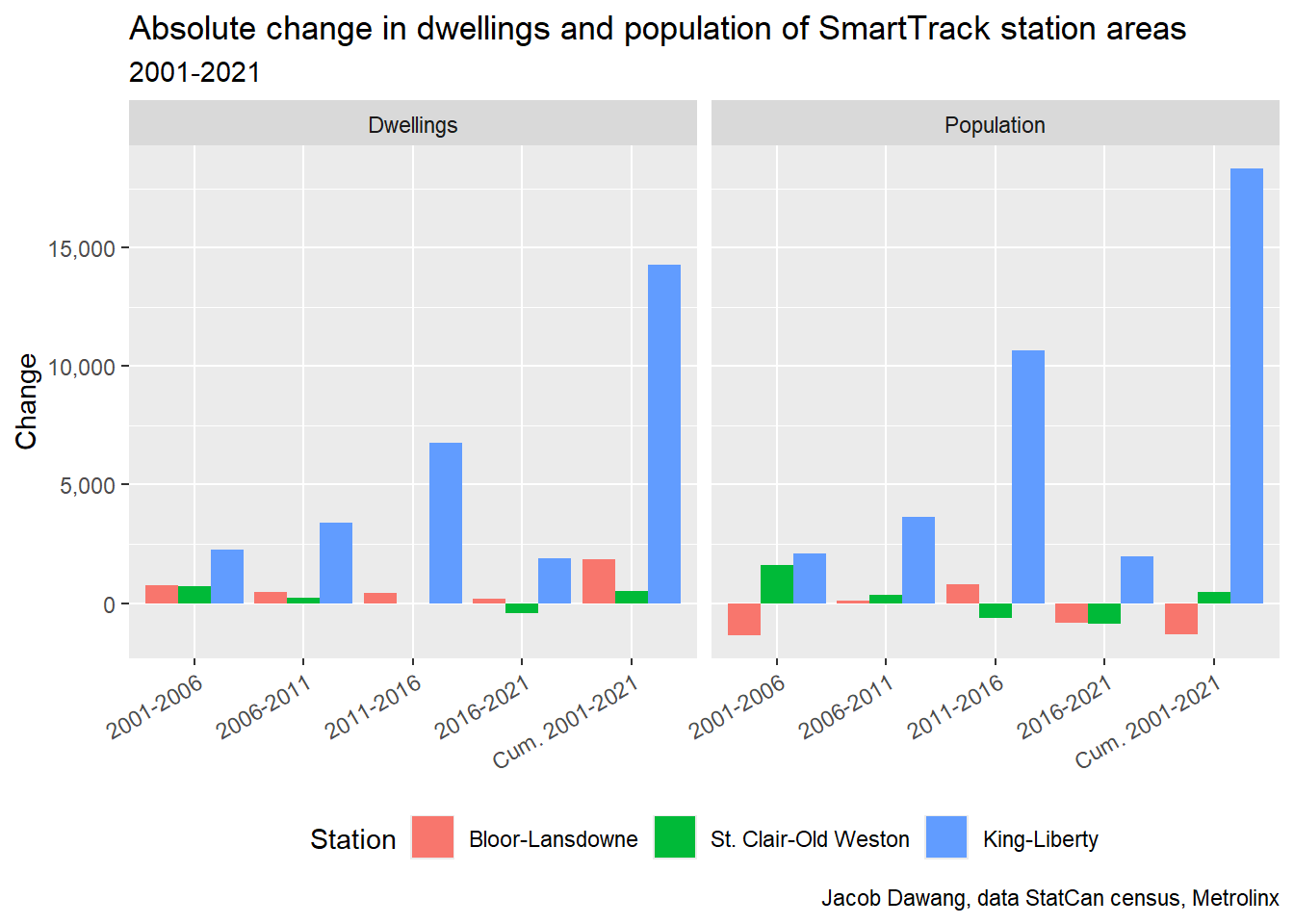
Task: Click the "Change" y-axis title
Action: pyautogui.click(x=26, y=401)
